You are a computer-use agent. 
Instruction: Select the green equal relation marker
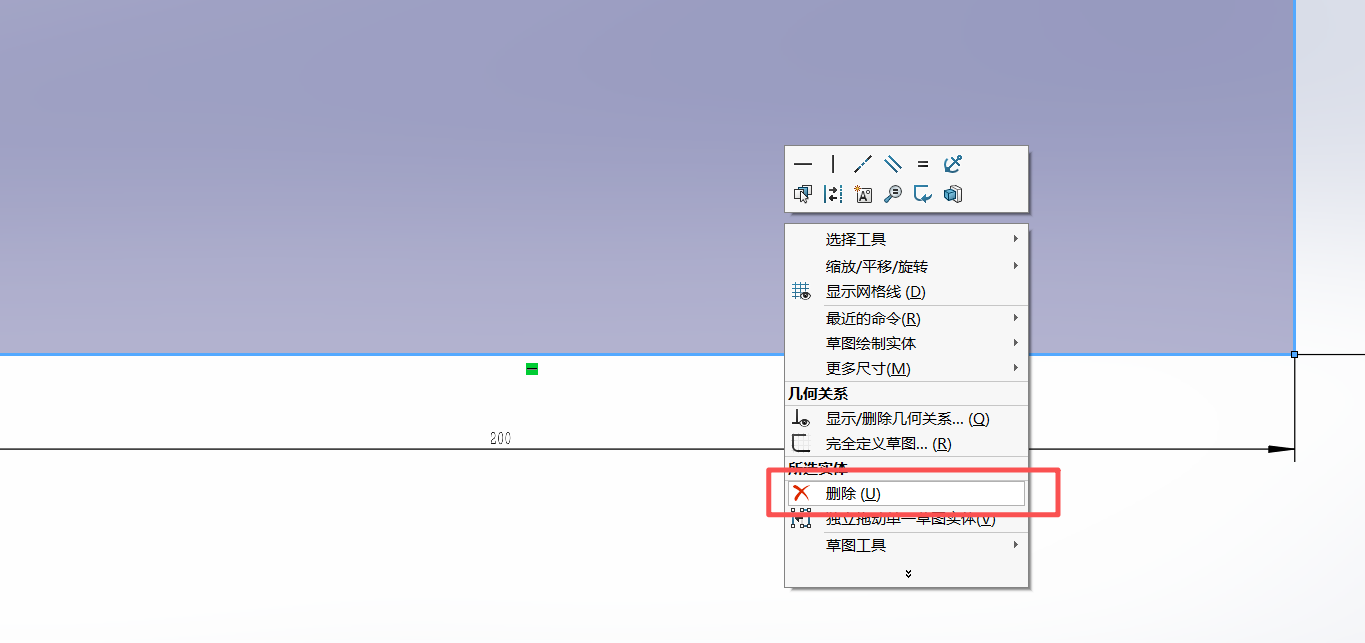click(x=532, y=369)
